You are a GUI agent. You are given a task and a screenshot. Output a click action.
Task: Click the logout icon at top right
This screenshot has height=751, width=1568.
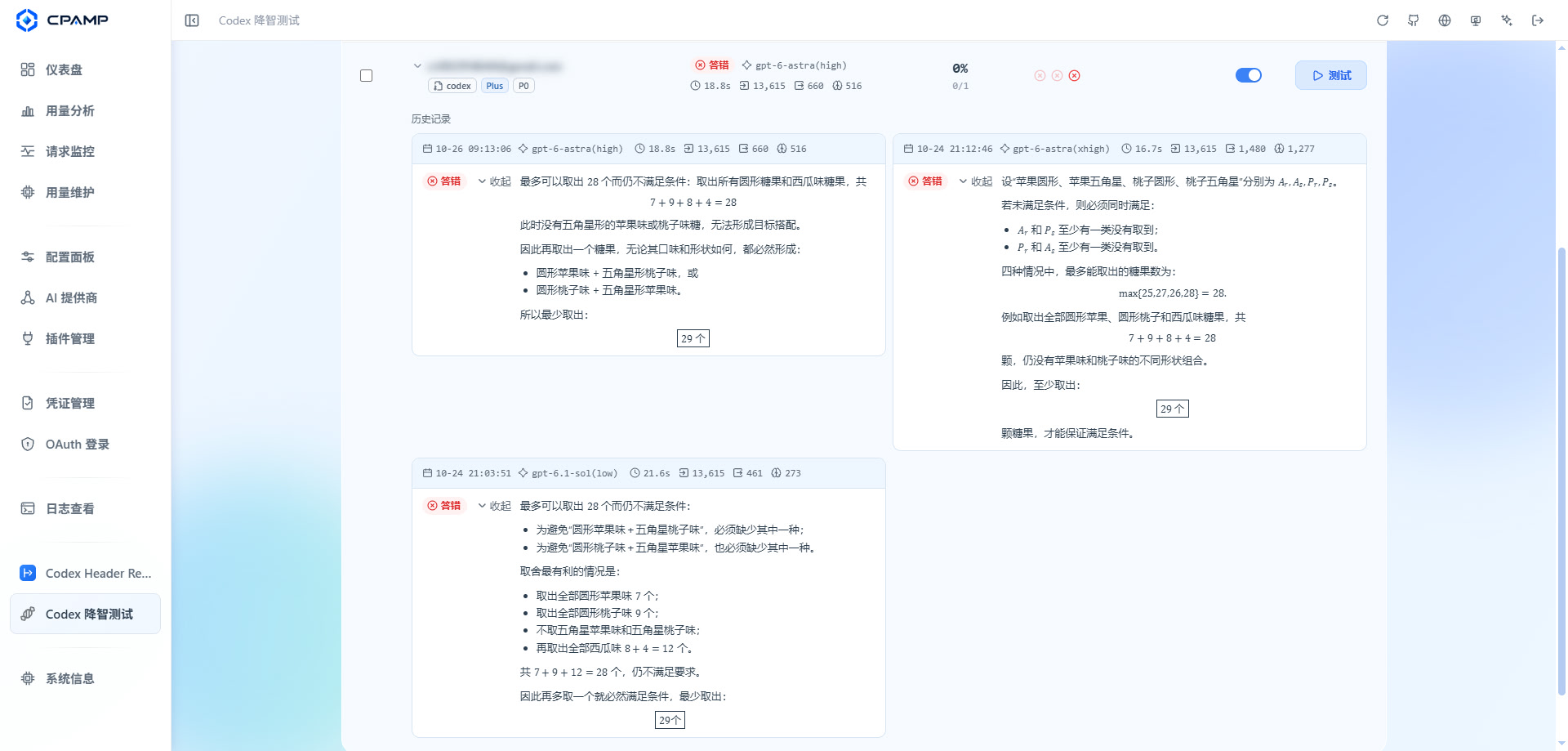tap(1538, 20)
